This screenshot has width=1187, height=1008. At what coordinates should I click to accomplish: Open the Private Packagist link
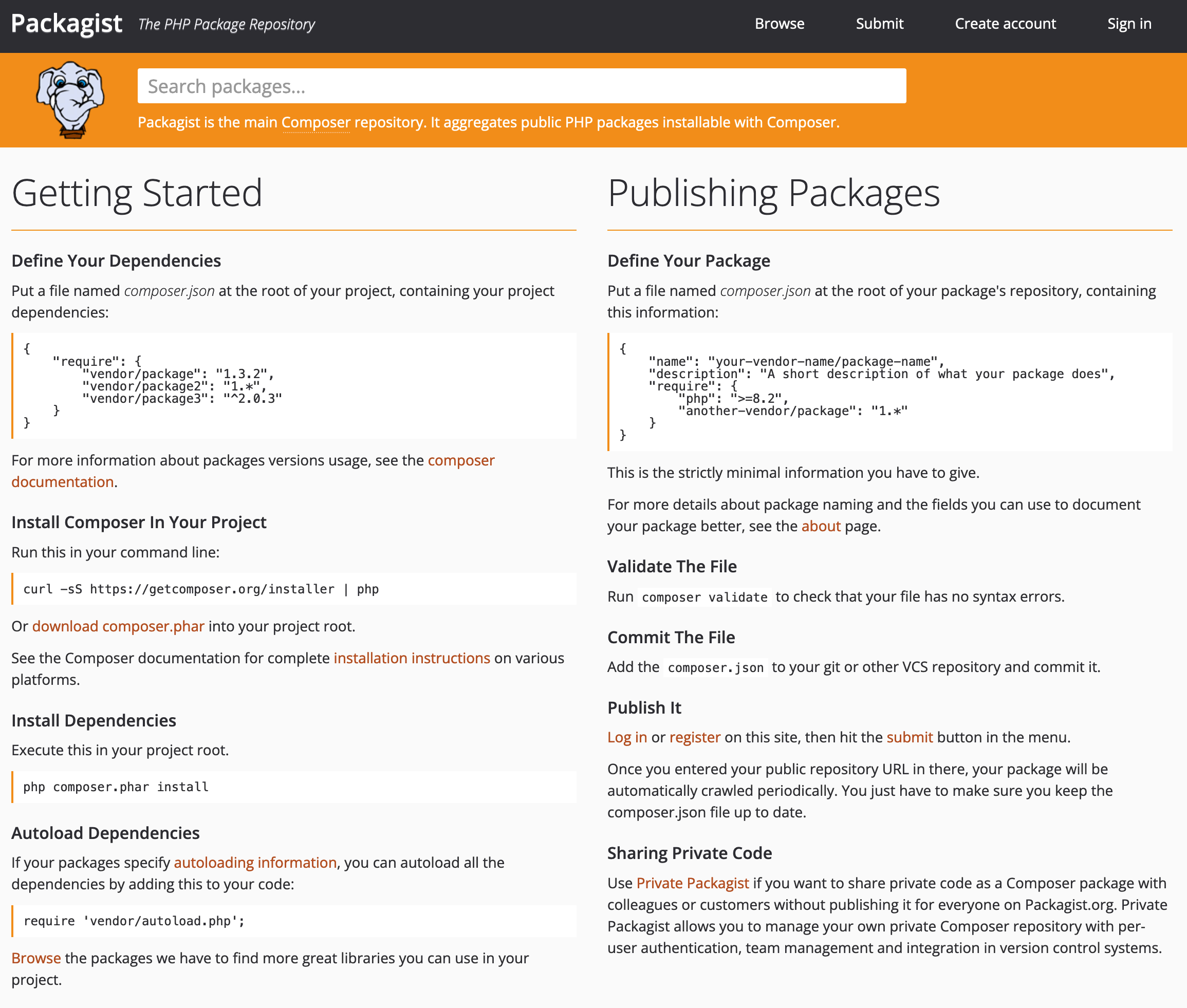(x=692, y=884)
